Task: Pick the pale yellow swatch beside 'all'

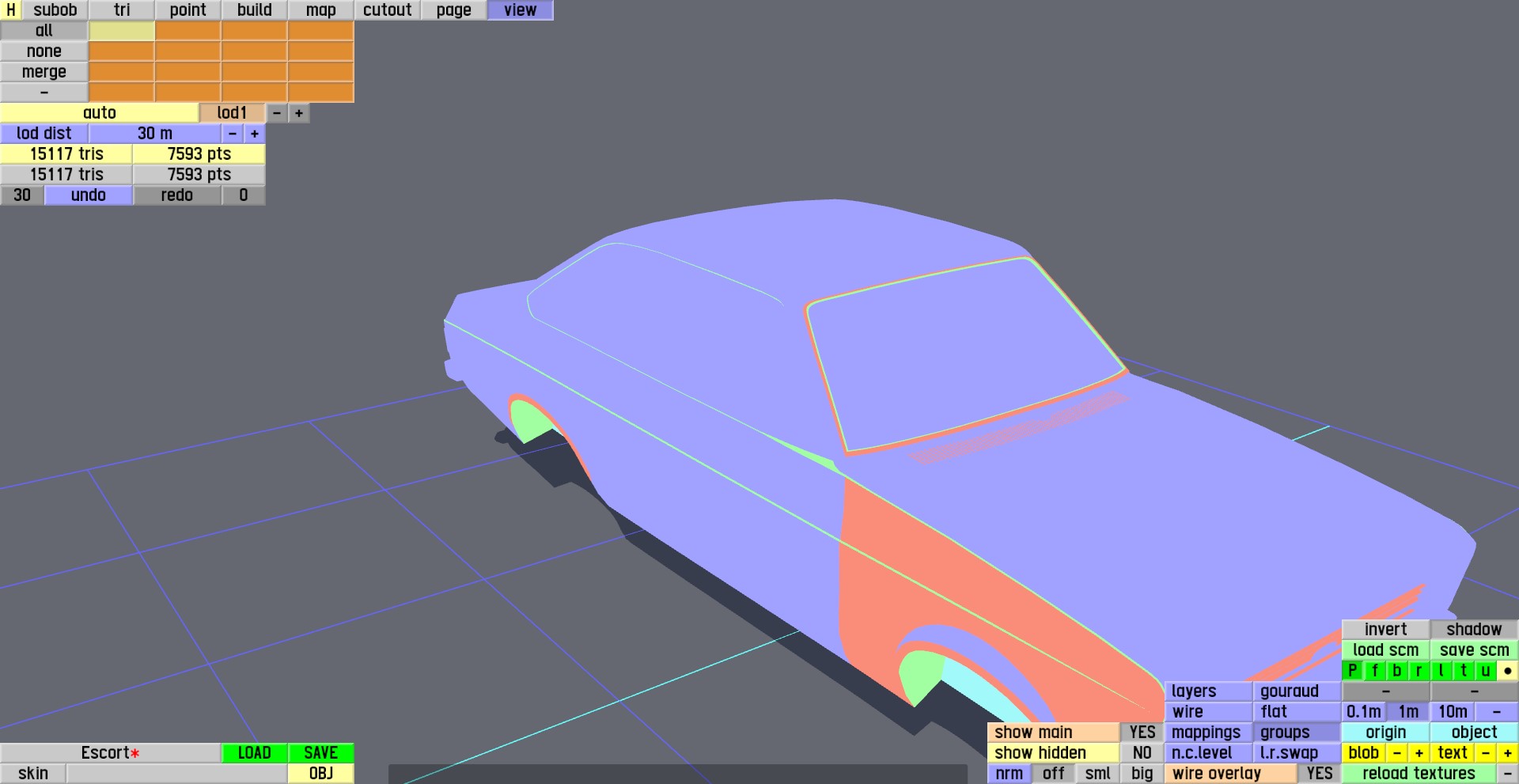Action: tap(122, 31)
